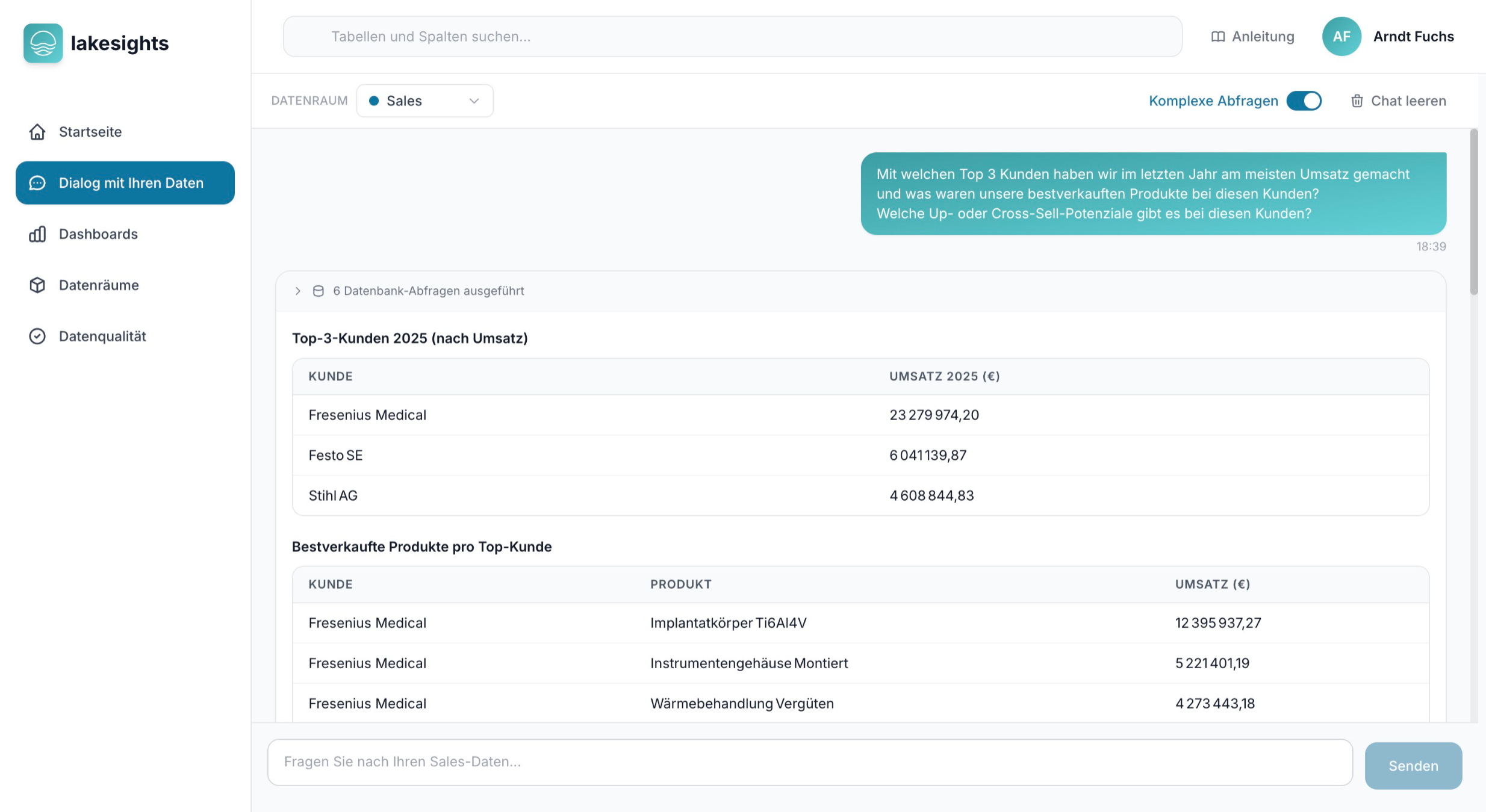Screen dimensions: 1486x812
Task: Open the Datenraum Sales dropdown
Action: (424, 101)
